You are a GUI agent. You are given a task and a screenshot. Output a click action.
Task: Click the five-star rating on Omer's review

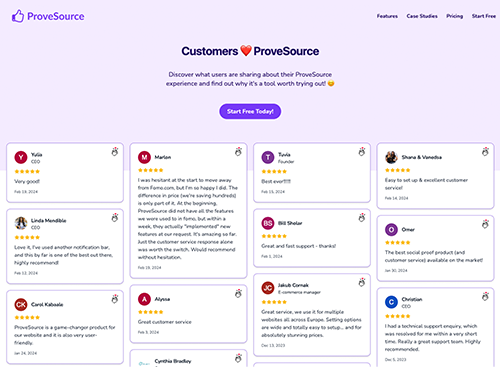(x=397, y=242)
